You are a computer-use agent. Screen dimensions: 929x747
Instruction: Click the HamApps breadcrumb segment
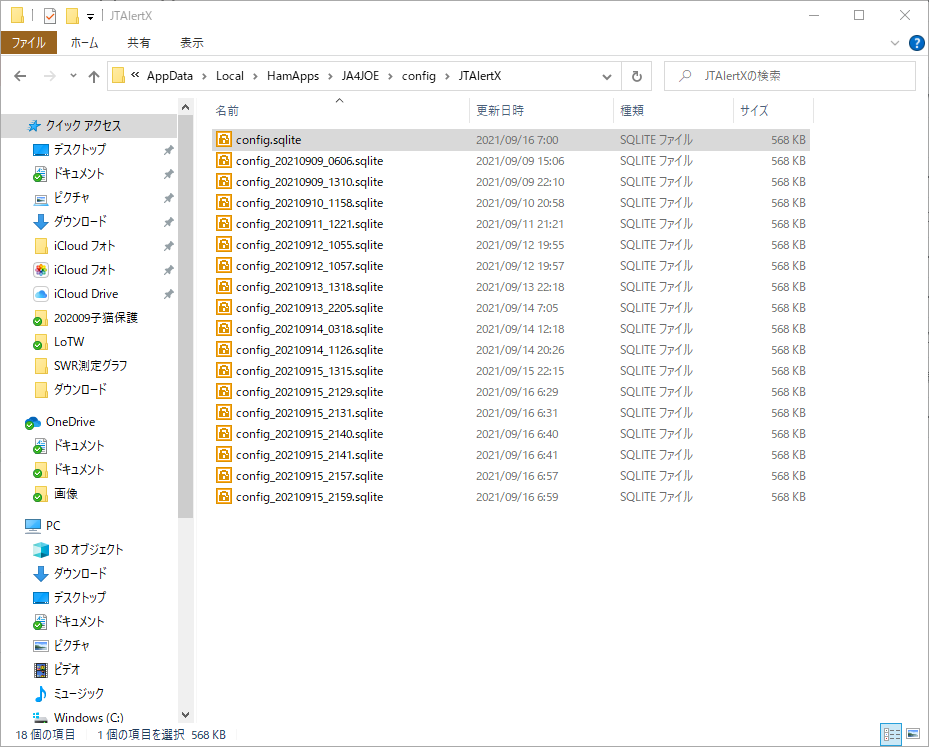click(x=293, y=76)
